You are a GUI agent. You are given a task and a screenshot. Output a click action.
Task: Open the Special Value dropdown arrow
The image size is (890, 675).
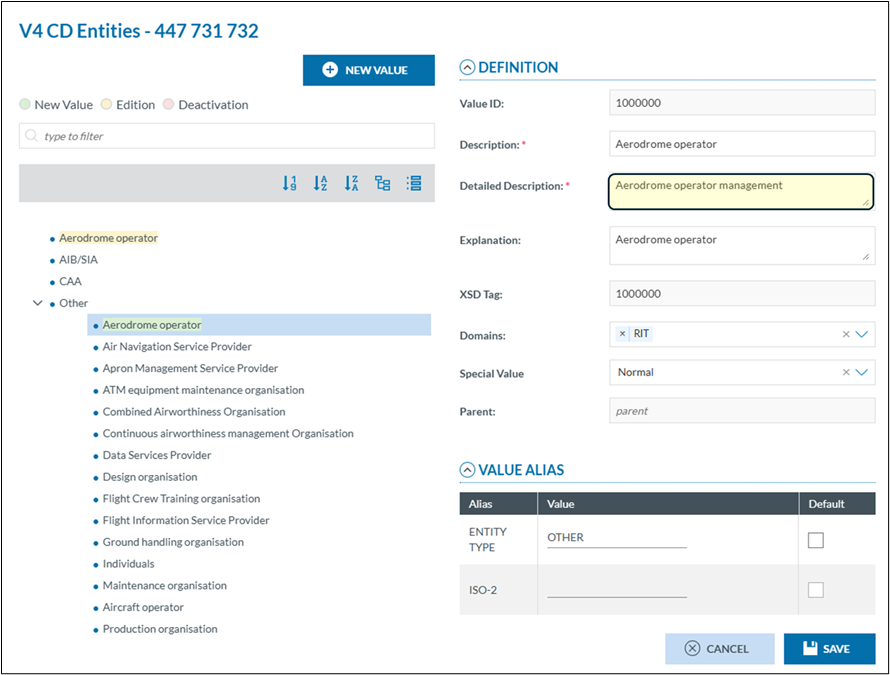[x=862, y=372]
